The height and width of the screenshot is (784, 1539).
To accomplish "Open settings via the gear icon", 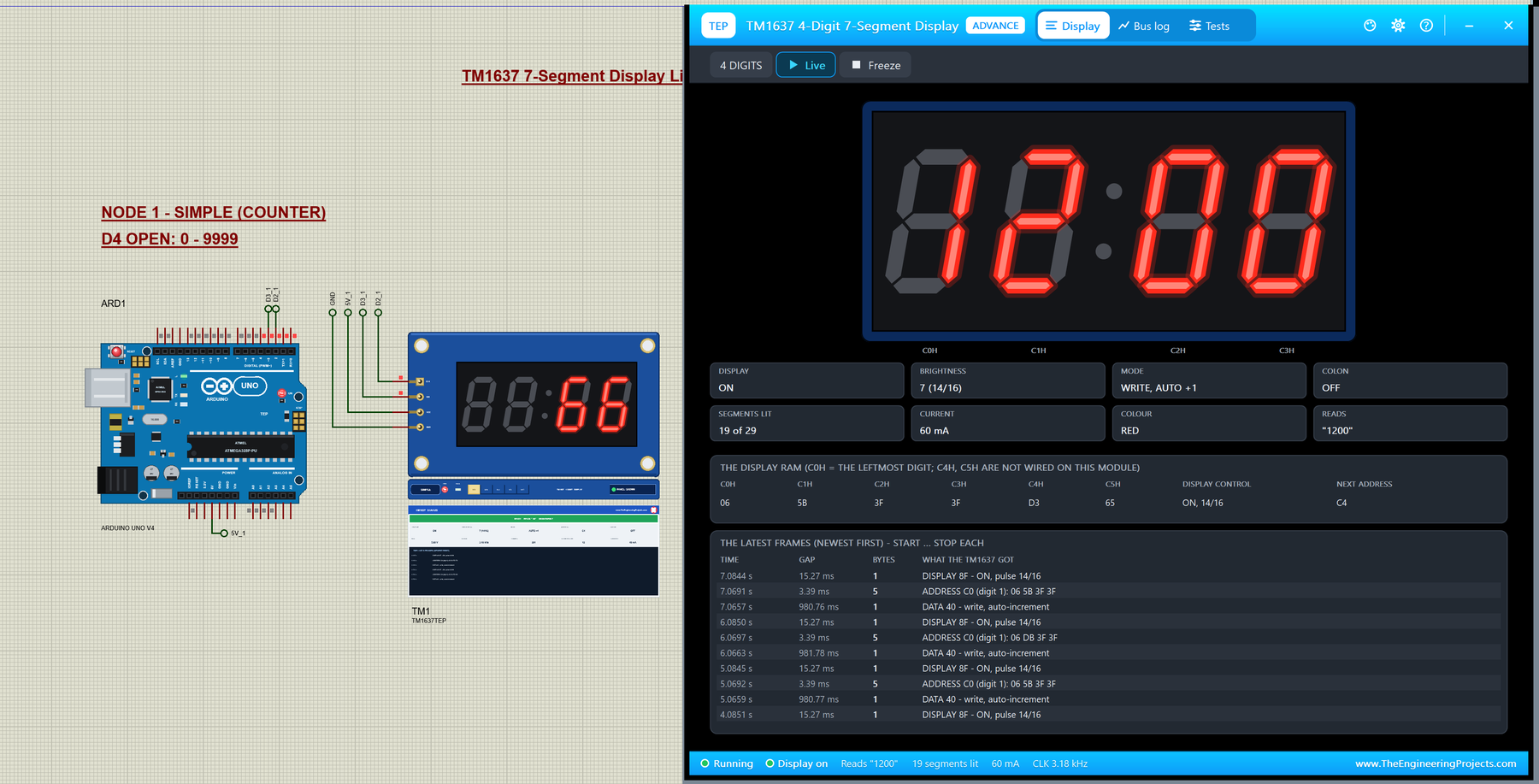I will click(x=1398, y=26).
